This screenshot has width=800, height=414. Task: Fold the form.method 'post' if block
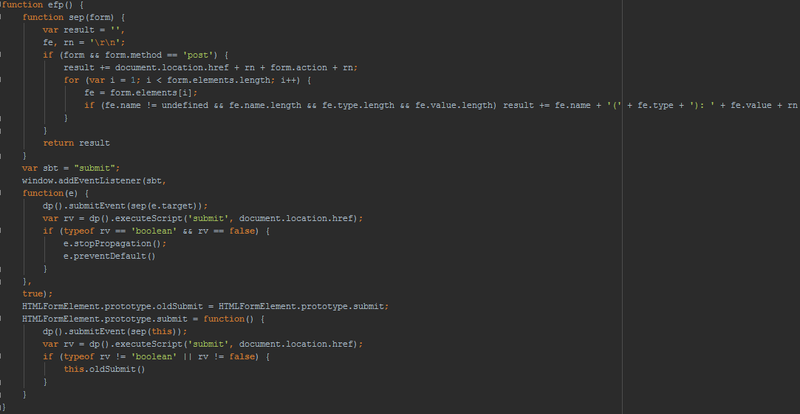click(2, 54)
